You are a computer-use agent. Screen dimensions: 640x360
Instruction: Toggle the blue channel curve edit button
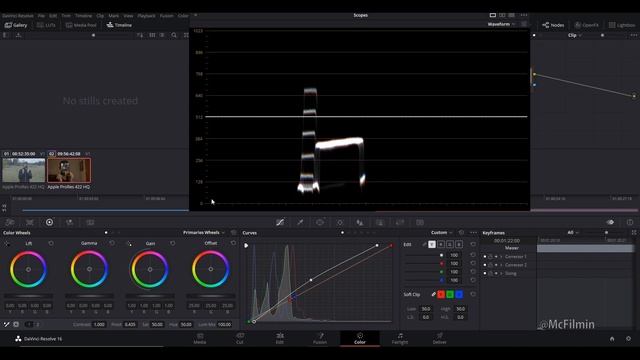(459, 244)
